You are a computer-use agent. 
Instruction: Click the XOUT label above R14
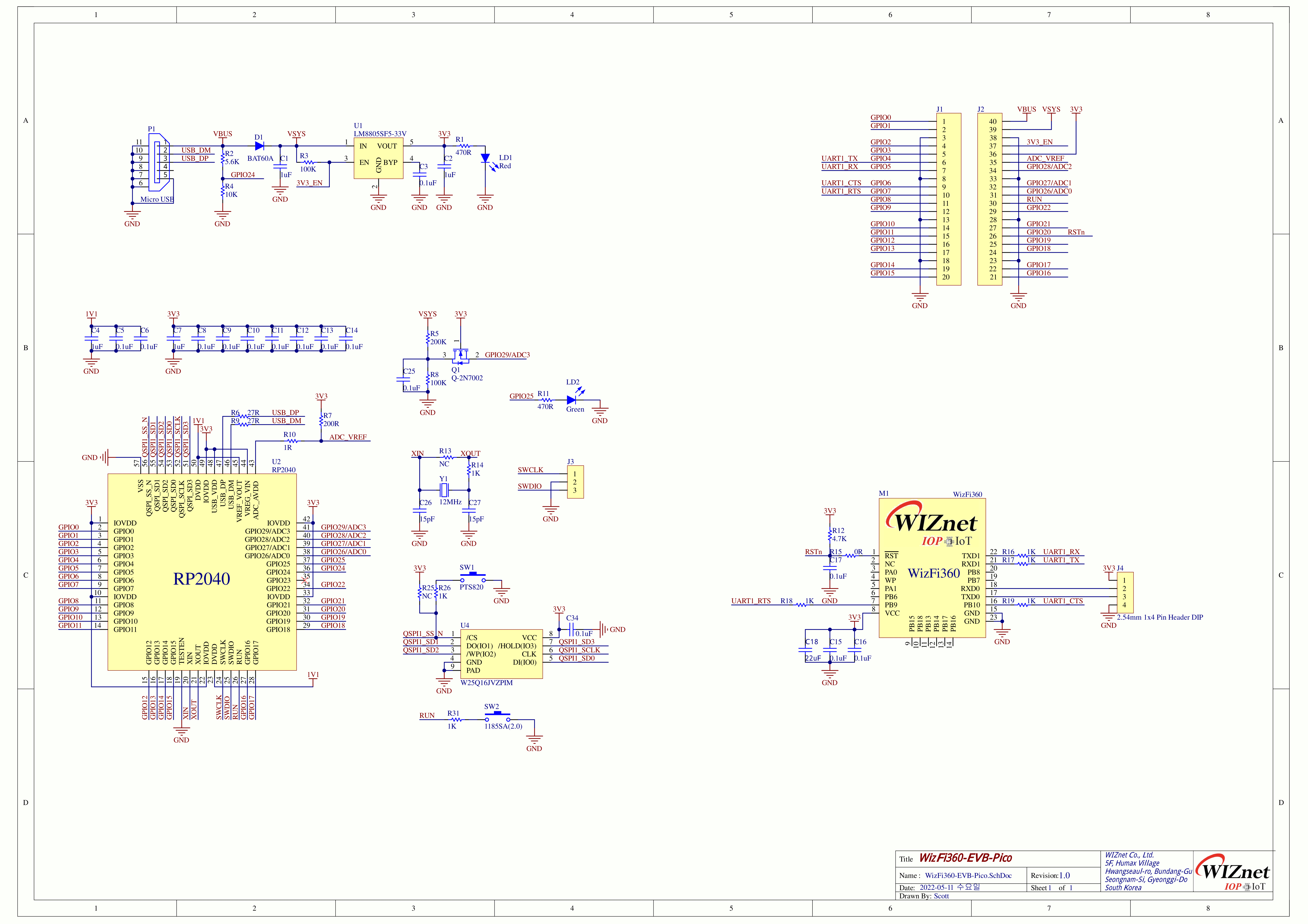point(470,454)
